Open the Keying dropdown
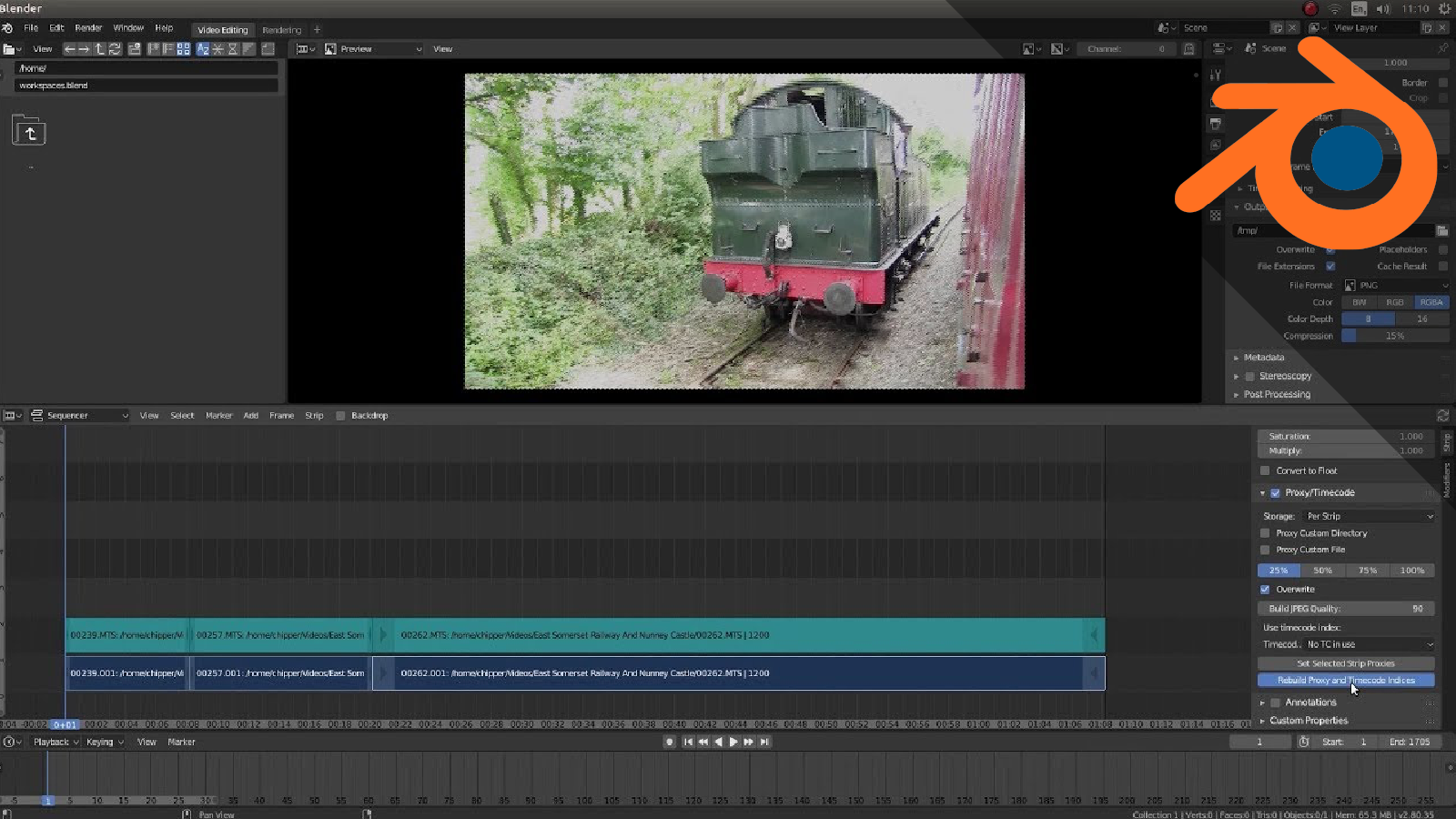This screenshot has height=819, width=1456. coord(105,743)
